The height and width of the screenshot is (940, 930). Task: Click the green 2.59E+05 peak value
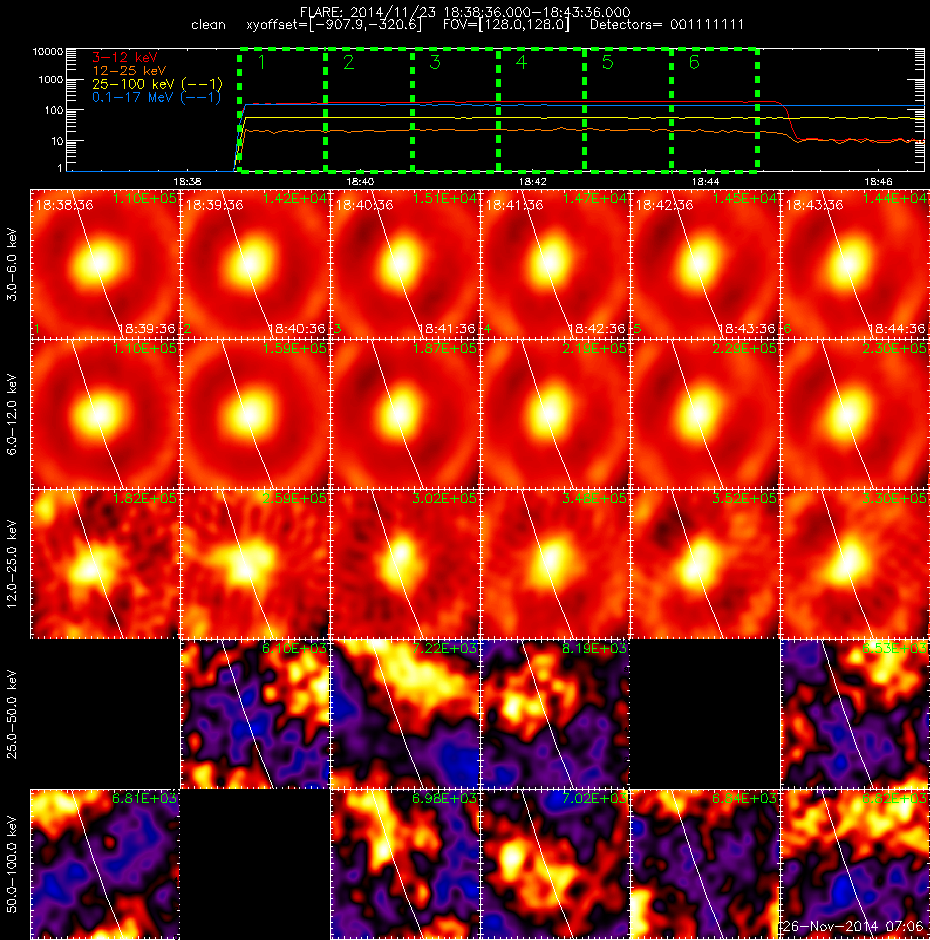(294, 498)
